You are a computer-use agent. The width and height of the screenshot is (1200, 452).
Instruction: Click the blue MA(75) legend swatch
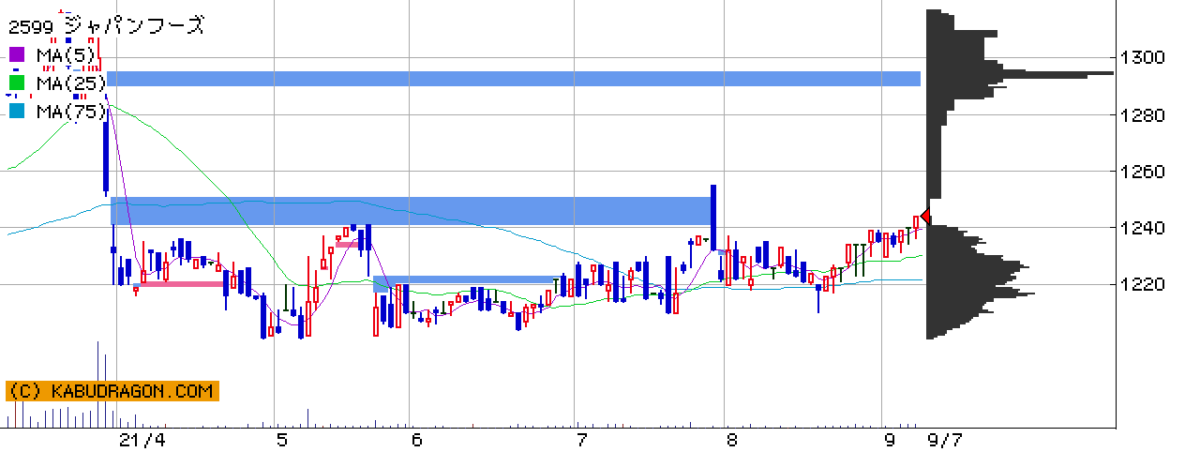17,112
